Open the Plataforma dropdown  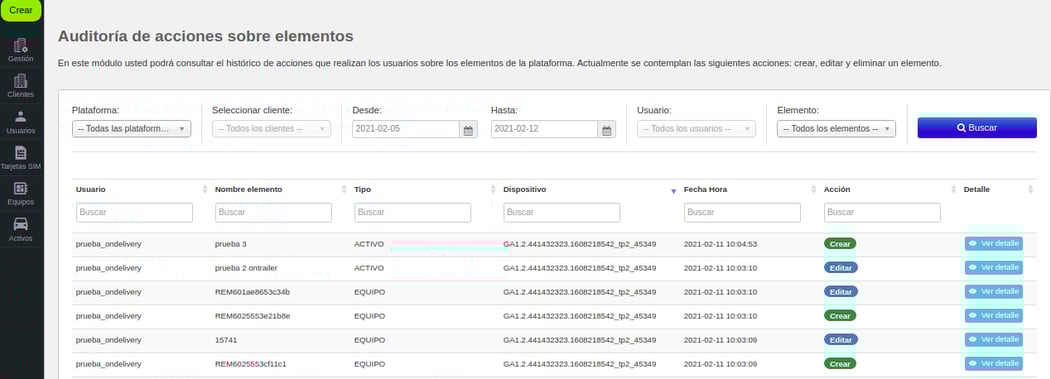point(131,129)
